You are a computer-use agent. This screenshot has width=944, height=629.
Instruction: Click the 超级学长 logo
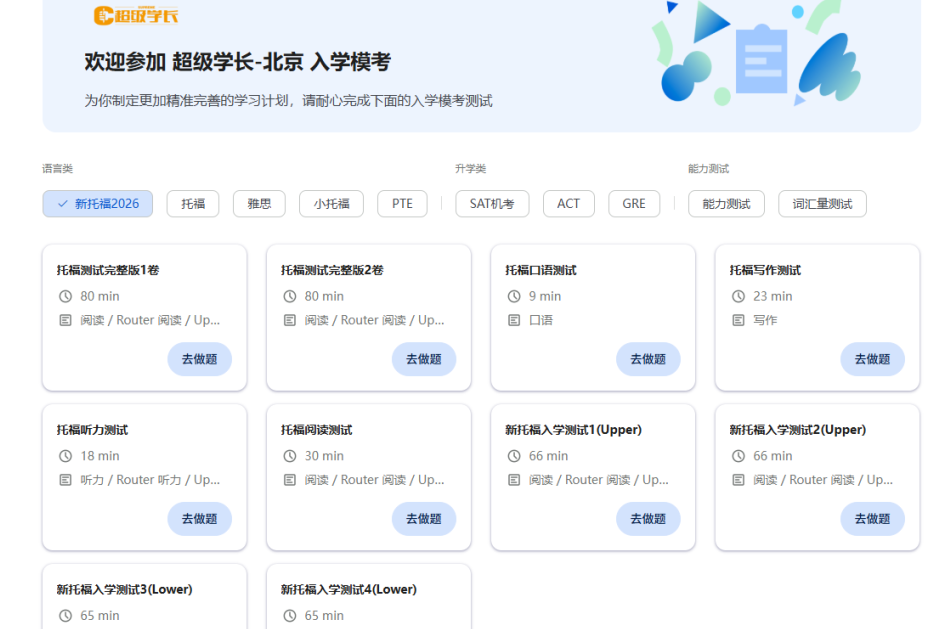[136, 15]
